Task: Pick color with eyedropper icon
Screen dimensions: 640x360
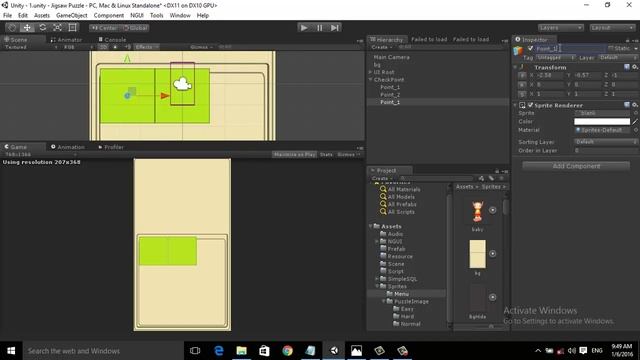Action: click(x=635, y=122)
